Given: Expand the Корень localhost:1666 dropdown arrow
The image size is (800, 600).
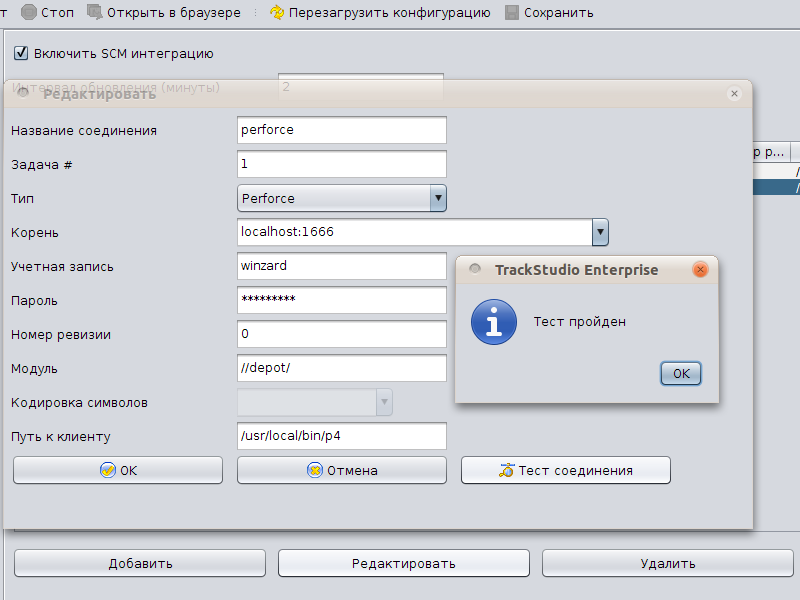Looking at the screenshot, I should click(x=600, y=232).
